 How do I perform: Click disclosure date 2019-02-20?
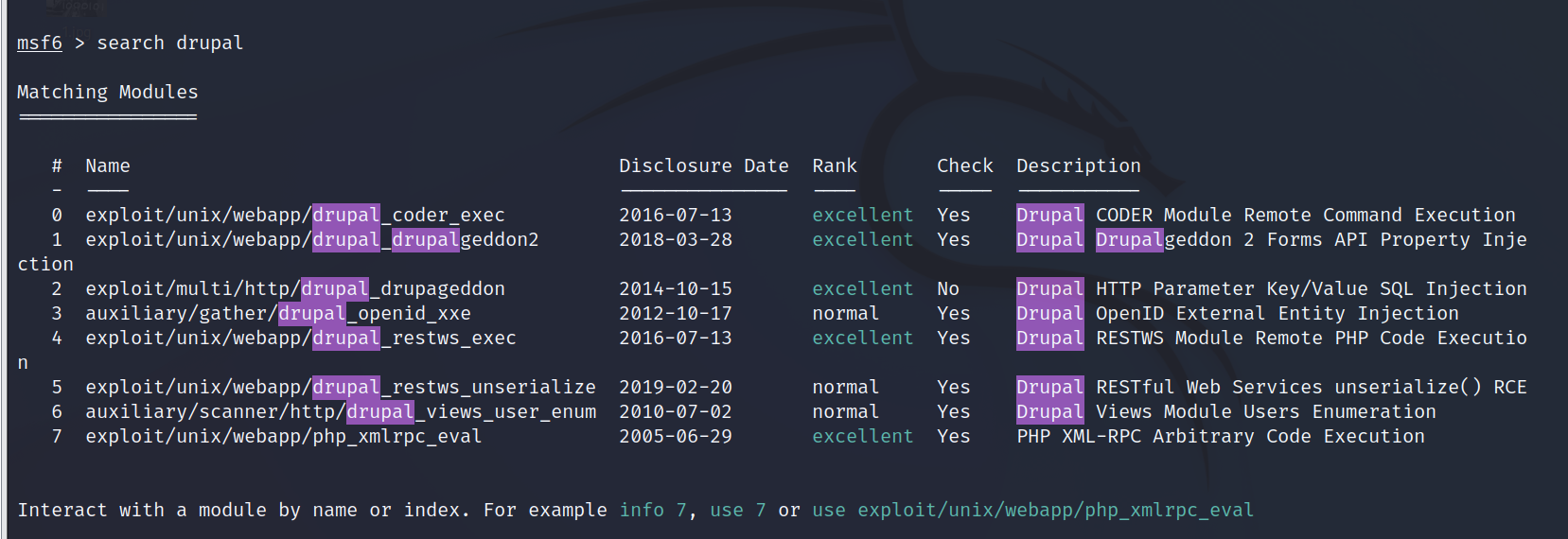(x=676, y=388)
